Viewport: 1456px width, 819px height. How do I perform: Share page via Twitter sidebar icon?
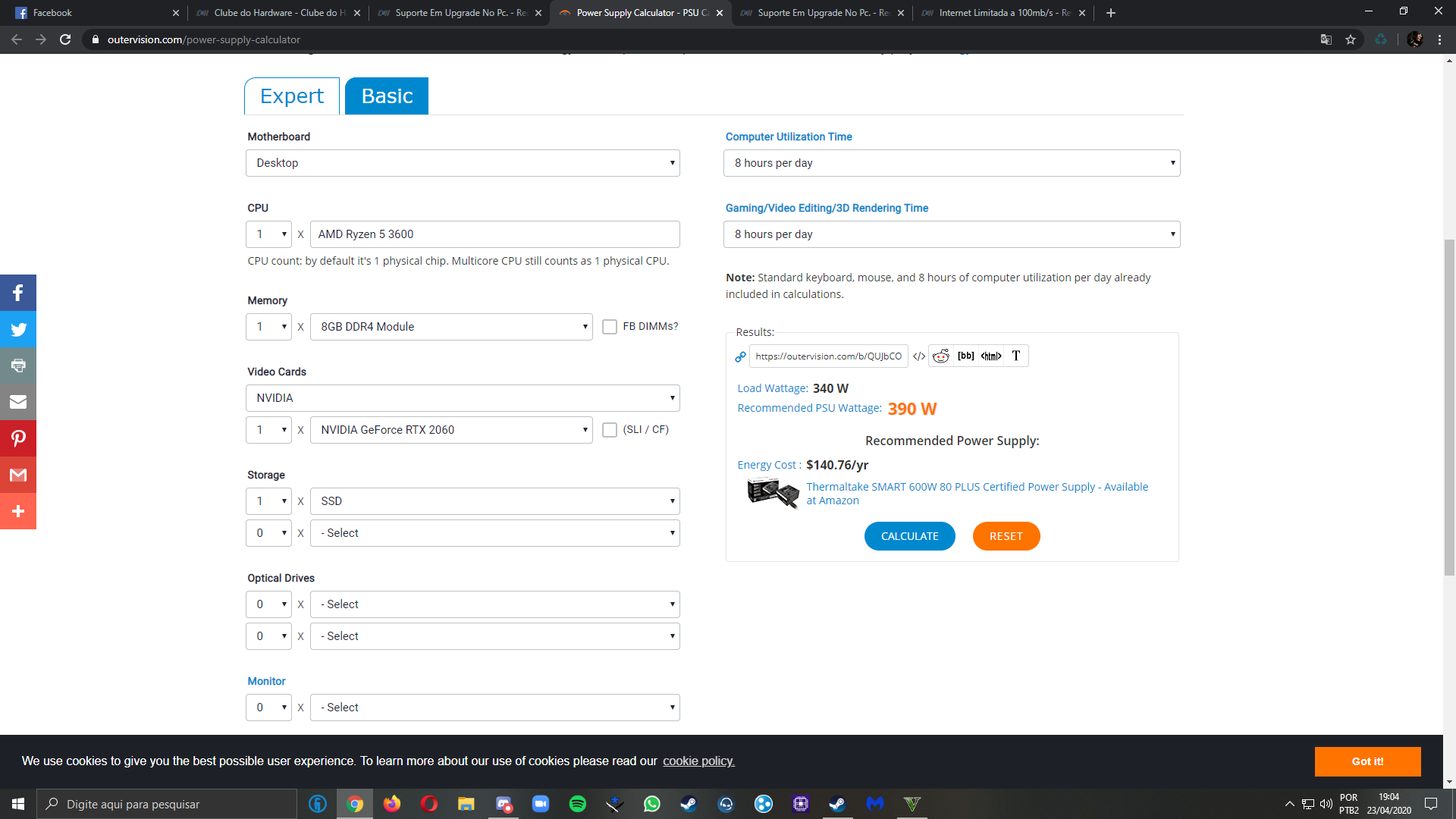18,329
